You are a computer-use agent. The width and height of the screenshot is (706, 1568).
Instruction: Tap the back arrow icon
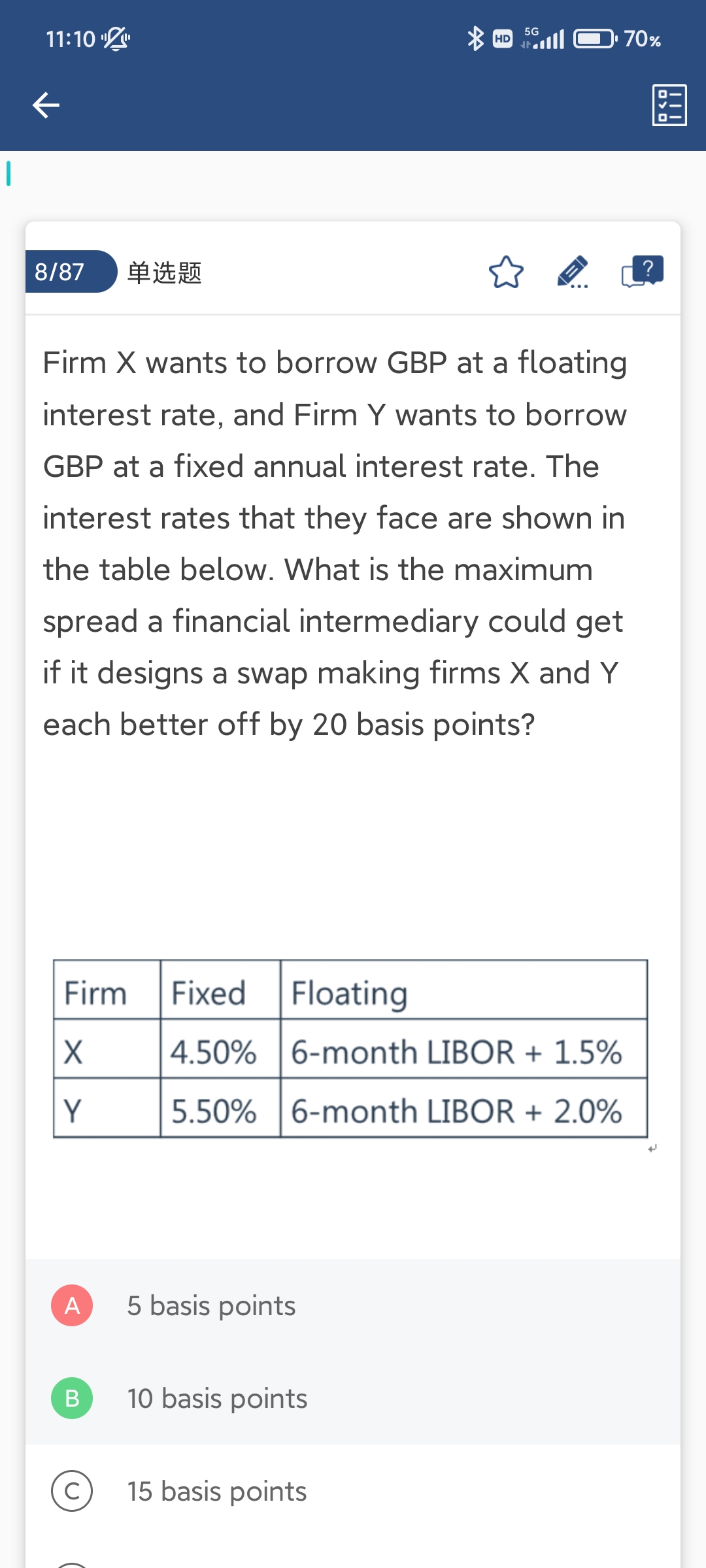[x=46, y=105]
